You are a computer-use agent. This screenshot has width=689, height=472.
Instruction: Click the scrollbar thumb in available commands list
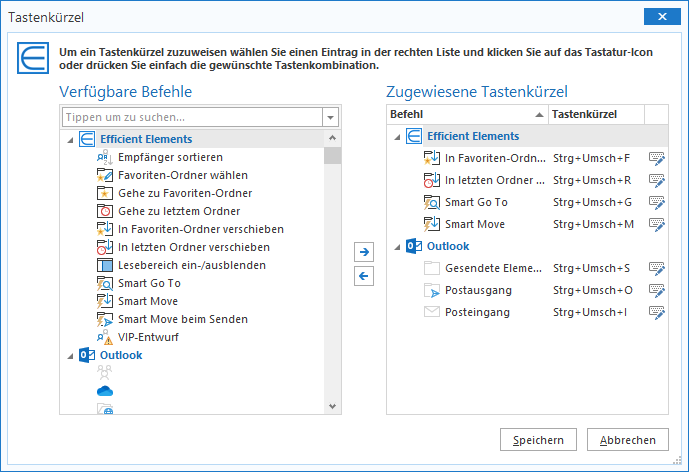pyautogui.click(x=333, y=156)
